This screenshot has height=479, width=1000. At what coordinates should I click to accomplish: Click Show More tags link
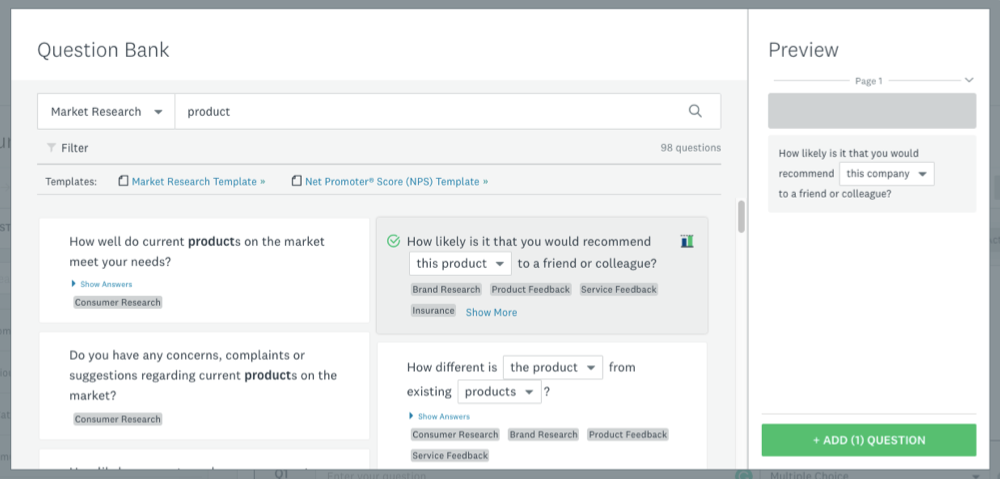[x=491, y=312]
